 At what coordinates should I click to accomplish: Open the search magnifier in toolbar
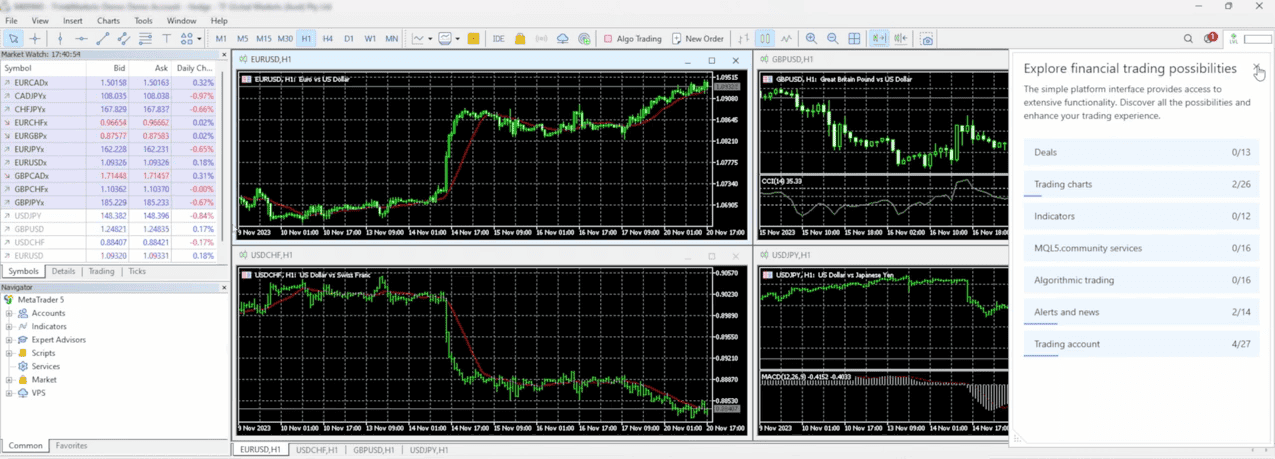tap(1188, 39)
